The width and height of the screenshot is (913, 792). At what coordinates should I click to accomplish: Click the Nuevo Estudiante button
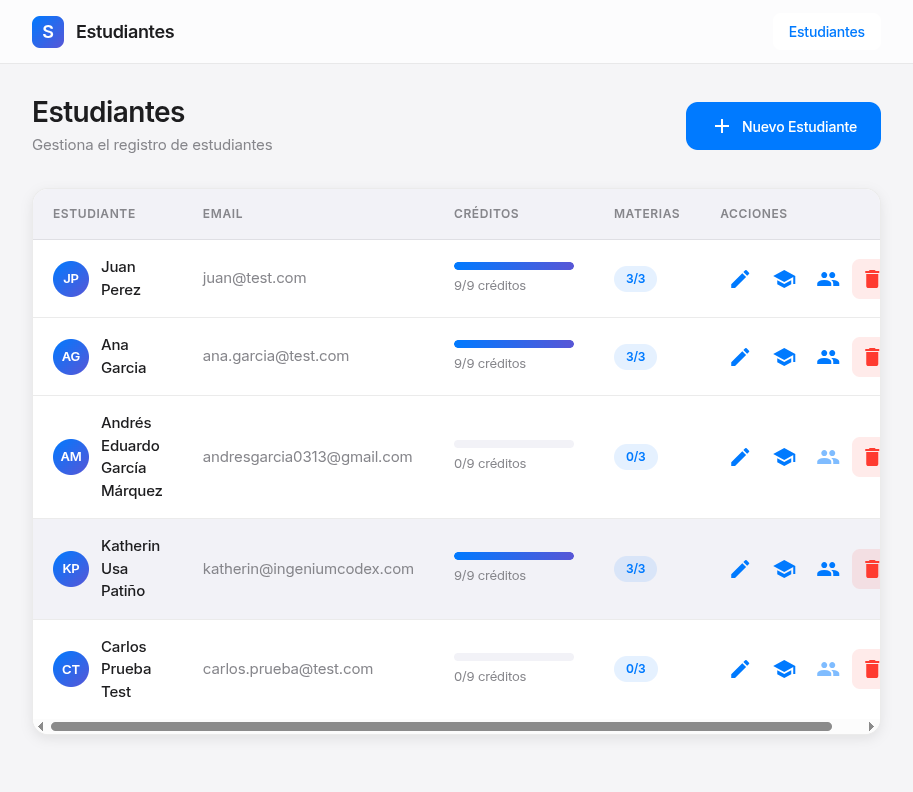(783, 126)
